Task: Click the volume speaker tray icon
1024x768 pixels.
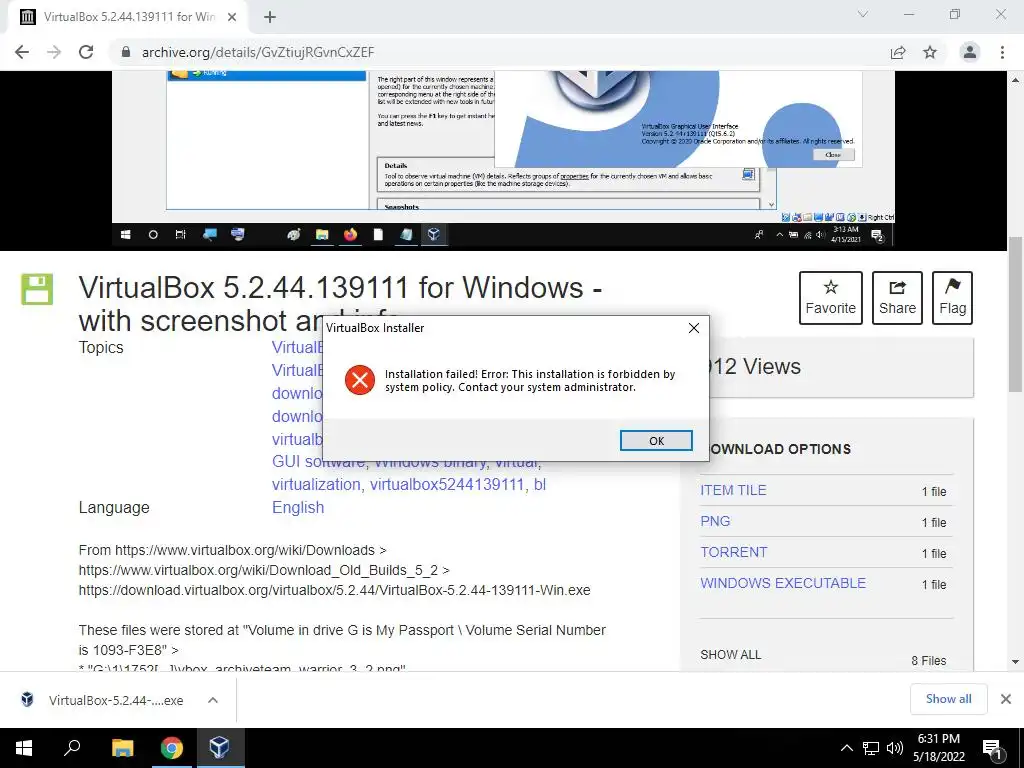Action: click(895, 748)
